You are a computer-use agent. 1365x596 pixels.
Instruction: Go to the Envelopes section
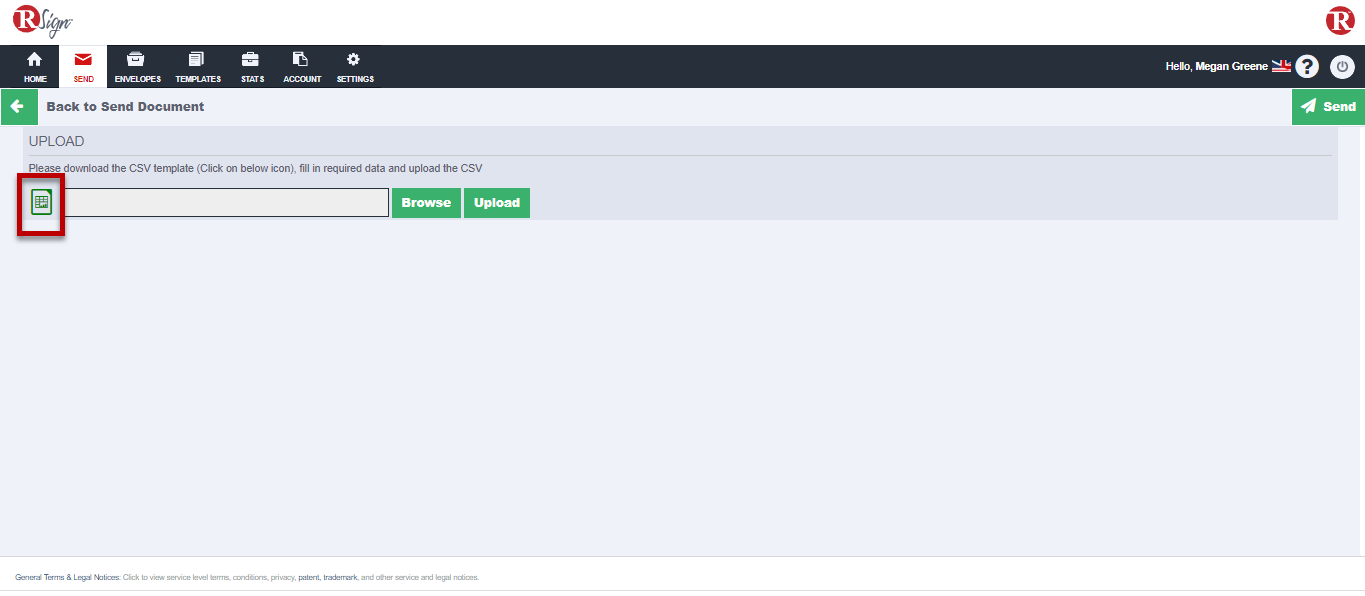point(137,67)
